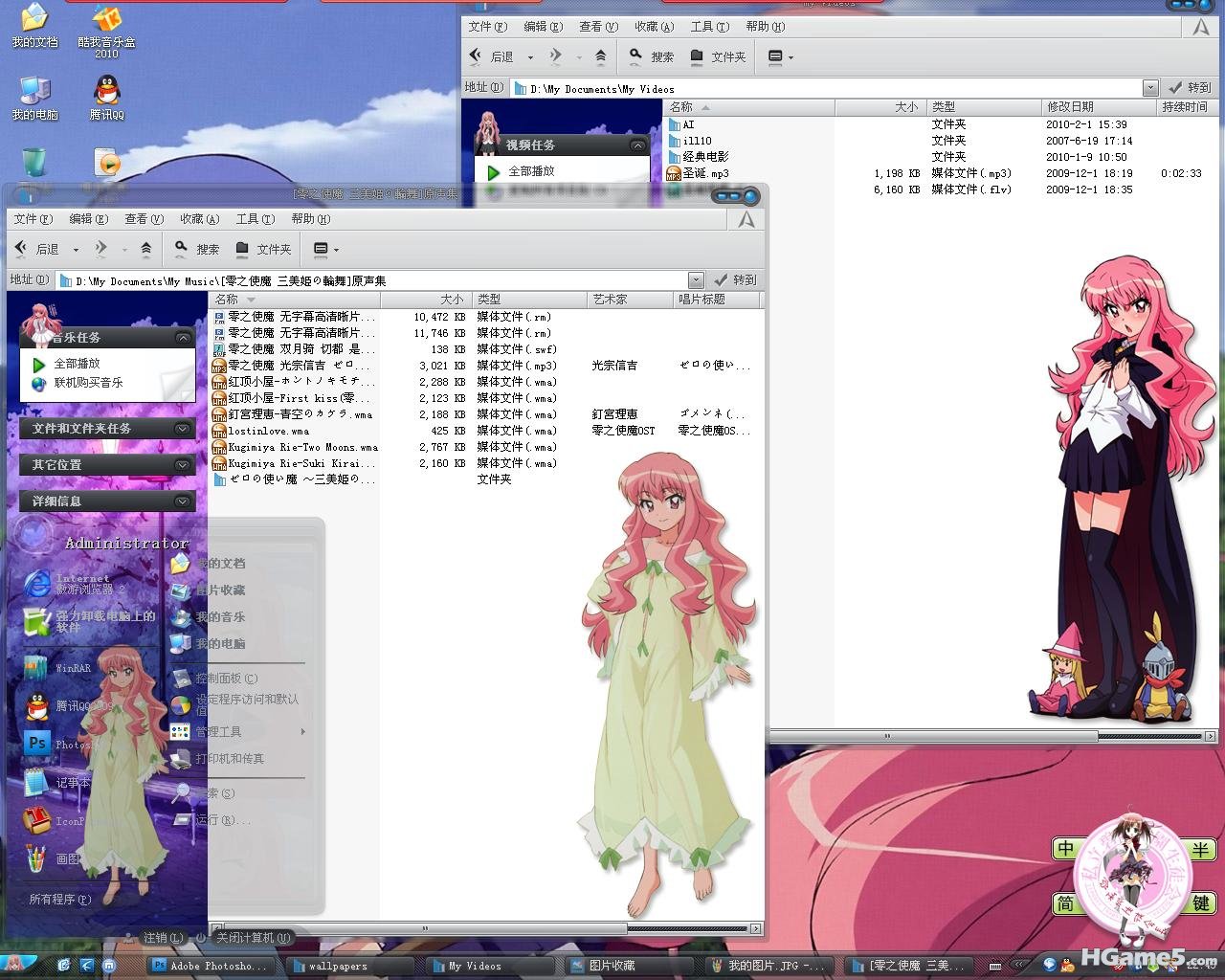
Task: Click the Up folder icon in the music window toolbar
Action: [146, 249]
